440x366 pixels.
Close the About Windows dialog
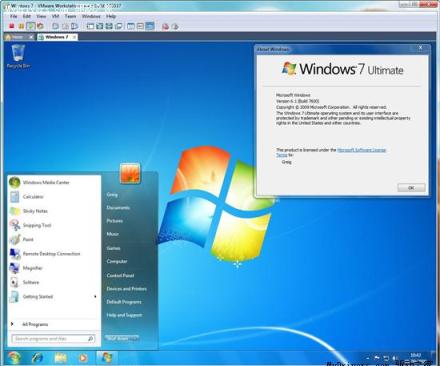420,48
